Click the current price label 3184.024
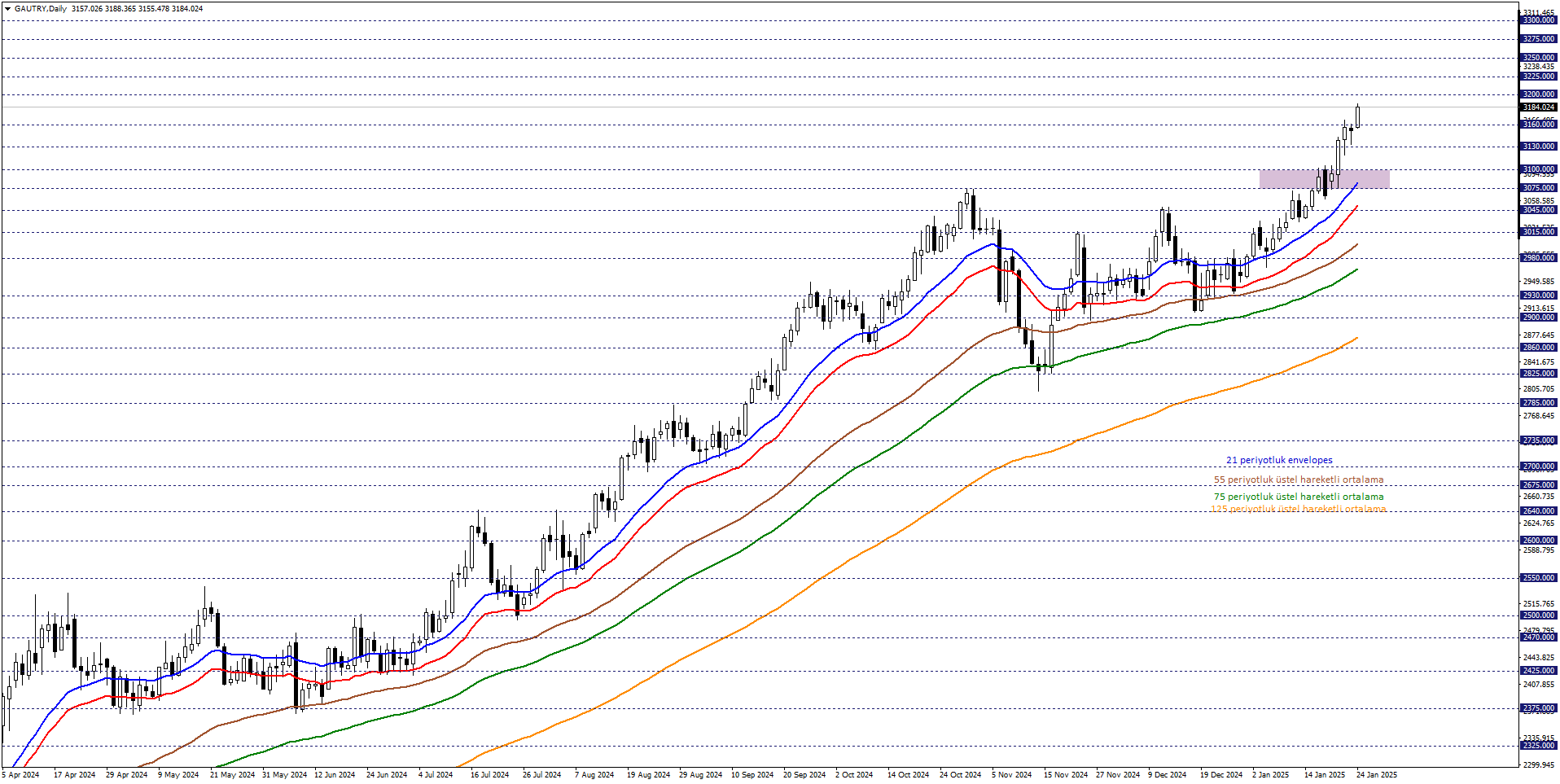The image size is (1560, 784). (1539, 107)
